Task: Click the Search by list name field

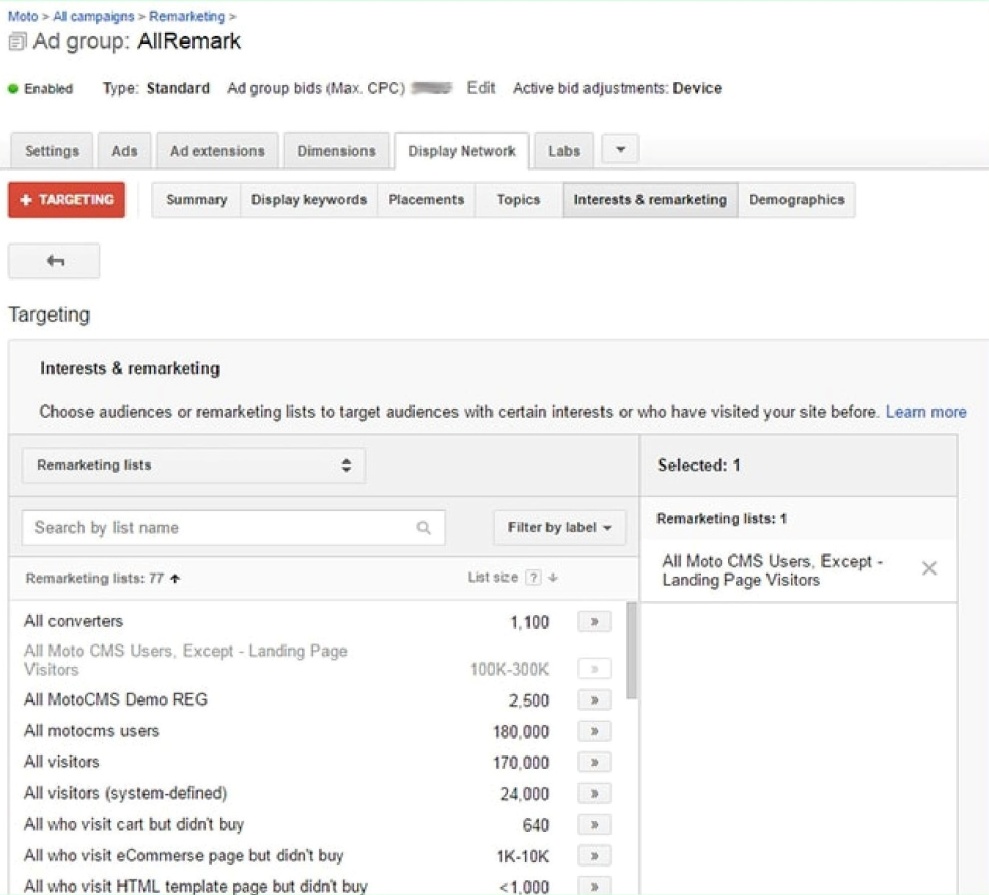Action: 220,528
